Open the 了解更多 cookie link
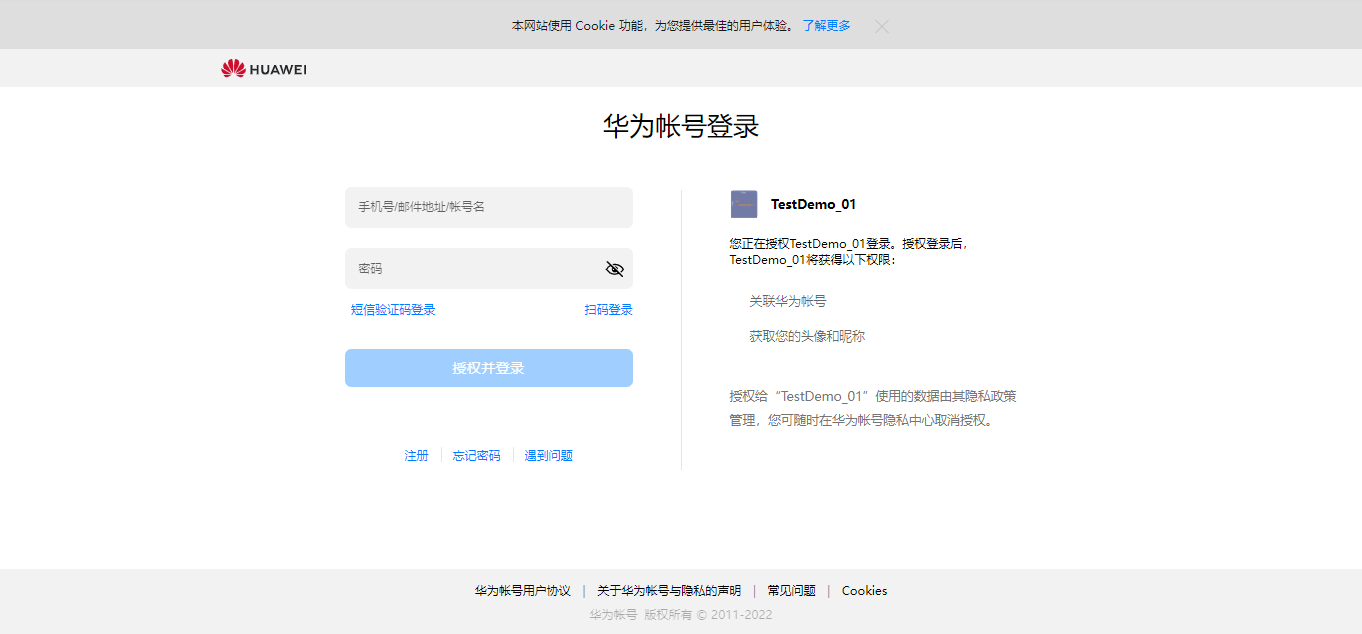 point(826,26)
